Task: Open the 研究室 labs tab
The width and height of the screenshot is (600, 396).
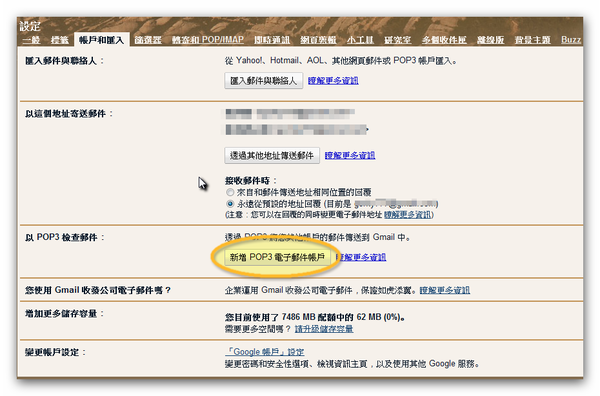Action: click(398, 40)
